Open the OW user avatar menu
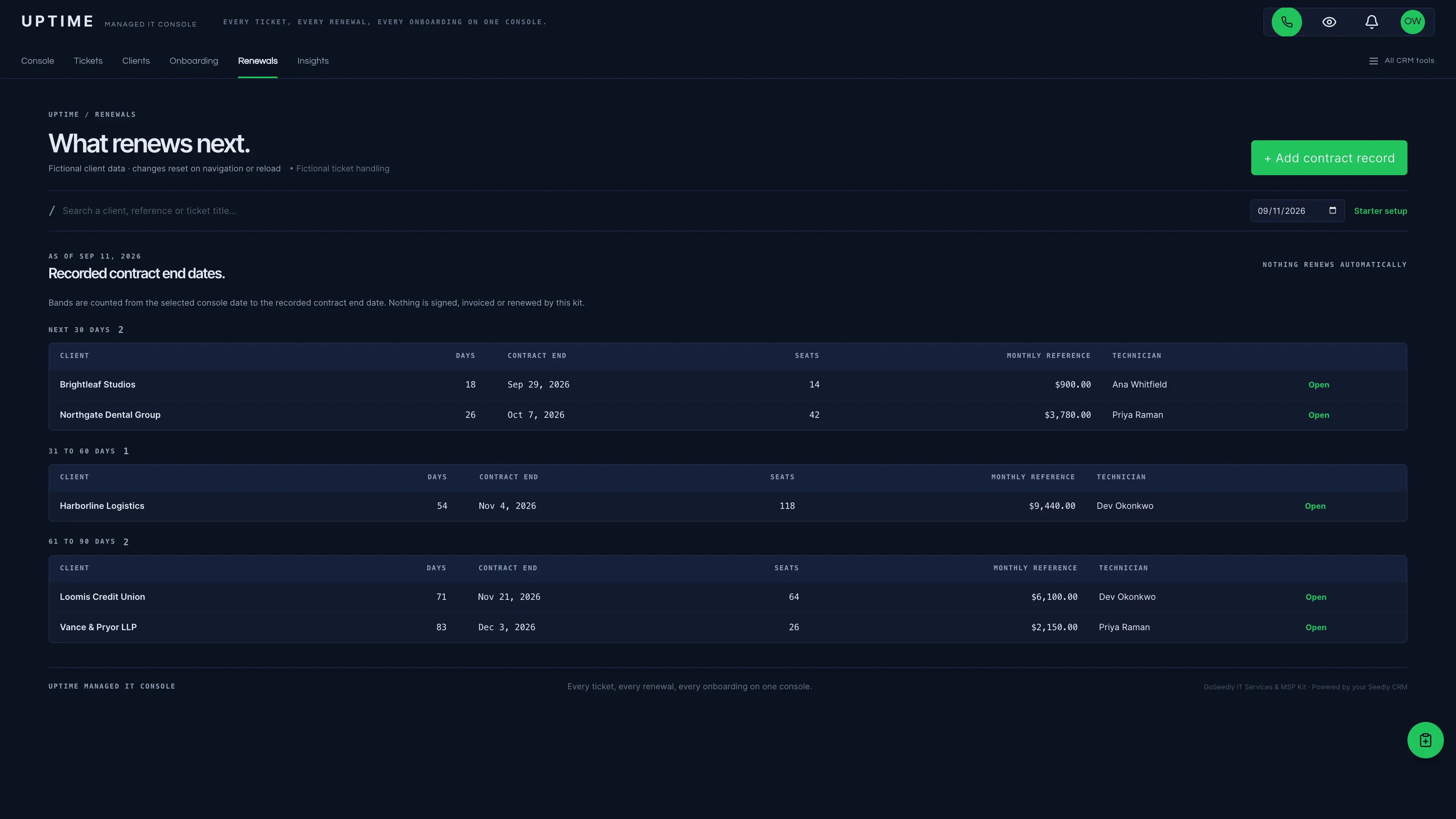 [1412, 22]
